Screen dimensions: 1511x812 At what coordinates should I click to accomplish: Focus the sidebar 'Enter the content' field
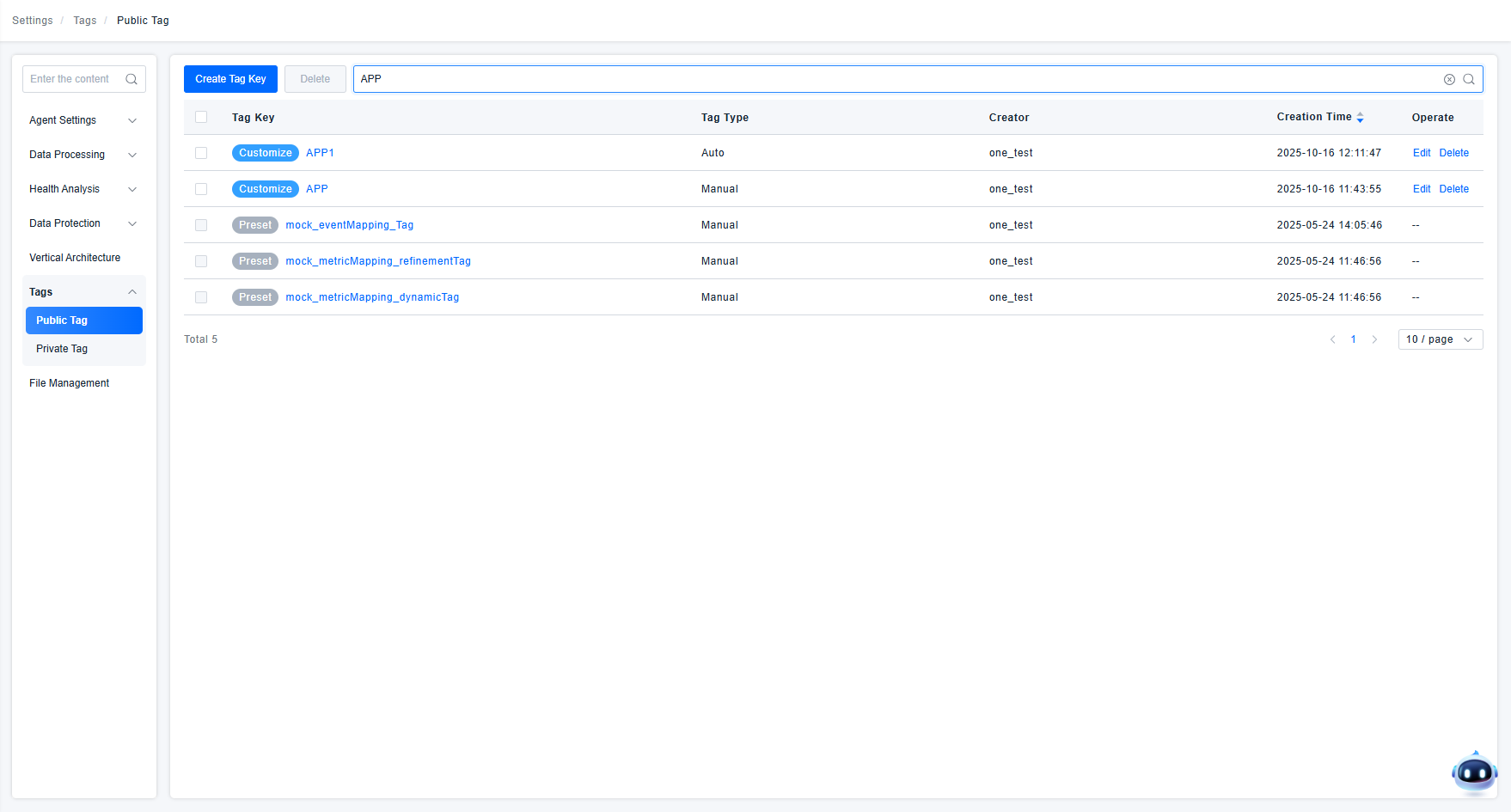pos(75,79)
